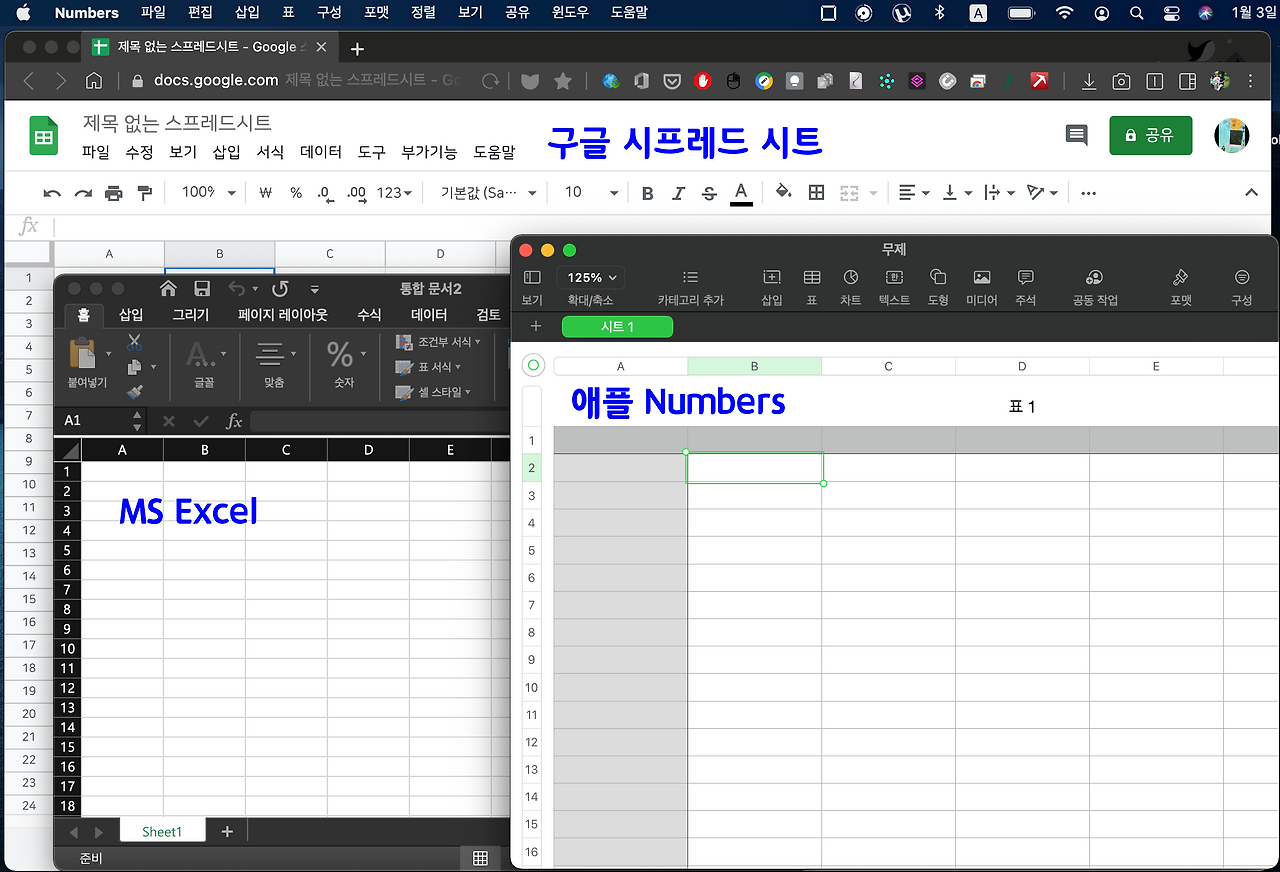Open the font size 10 dropdown

[590, 193]
